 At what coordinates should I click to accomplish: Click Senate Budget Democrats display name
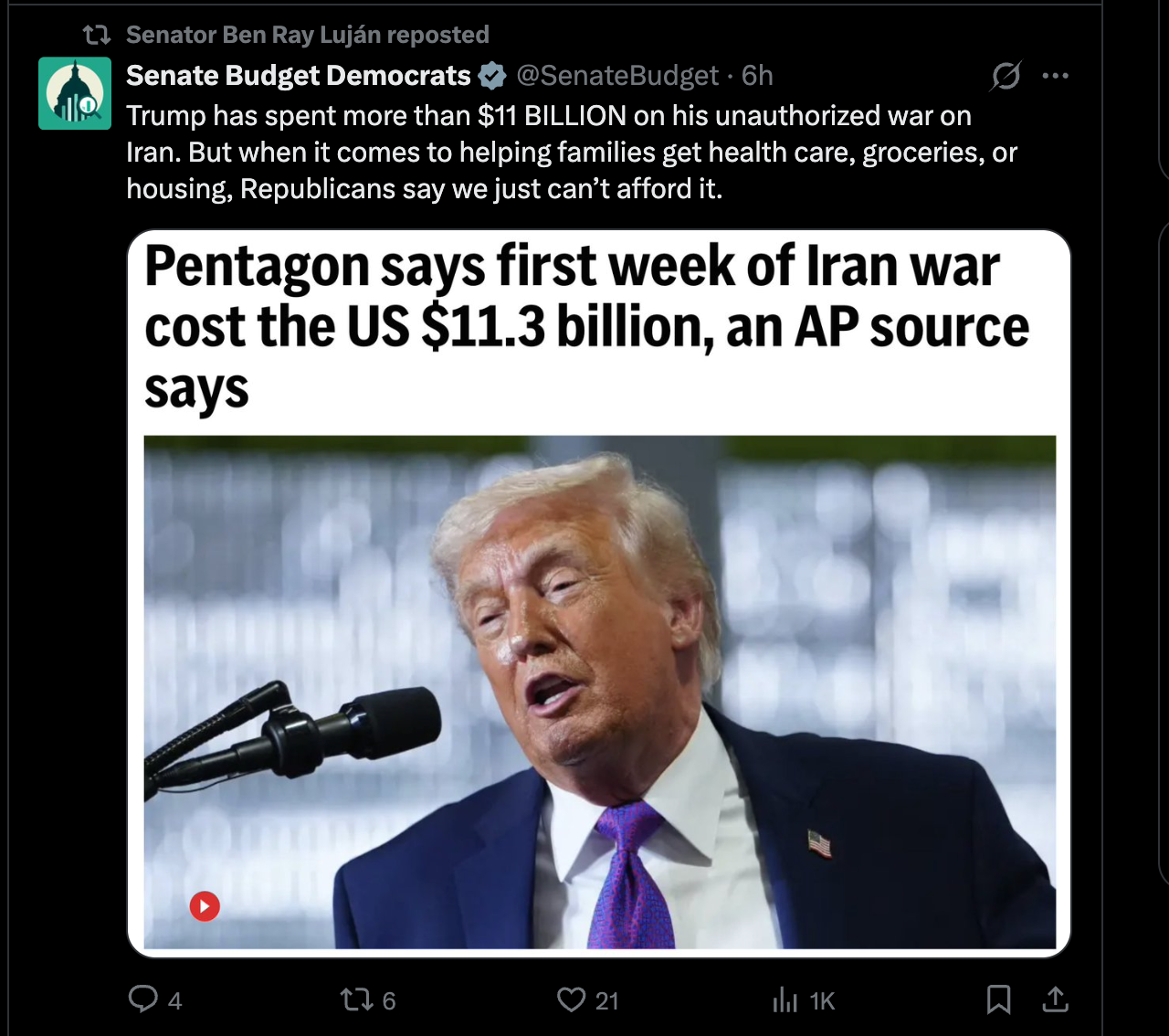(x=298, y=75)
